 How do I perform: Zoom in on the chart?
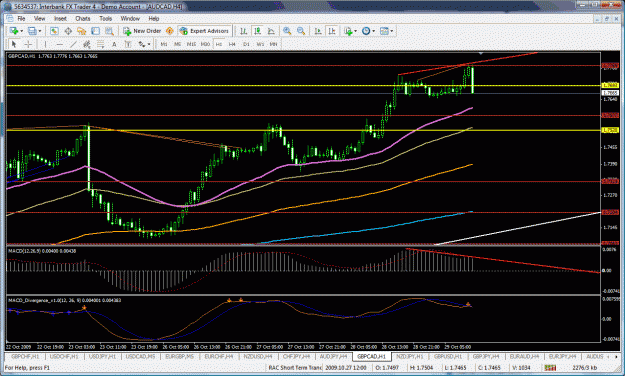pos(287,31)
